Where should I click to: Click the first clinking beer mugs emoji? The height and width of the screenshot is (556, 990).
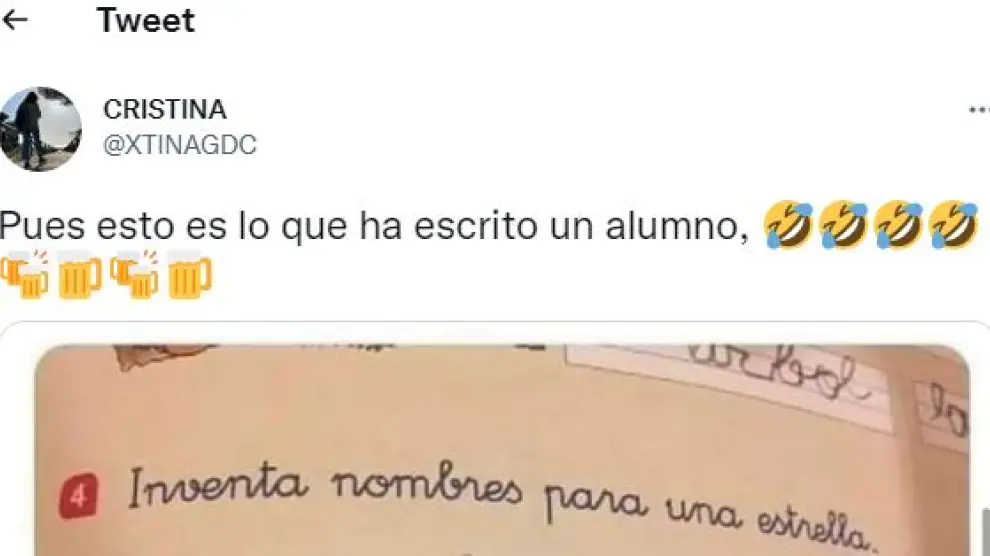tap(25, 274)
